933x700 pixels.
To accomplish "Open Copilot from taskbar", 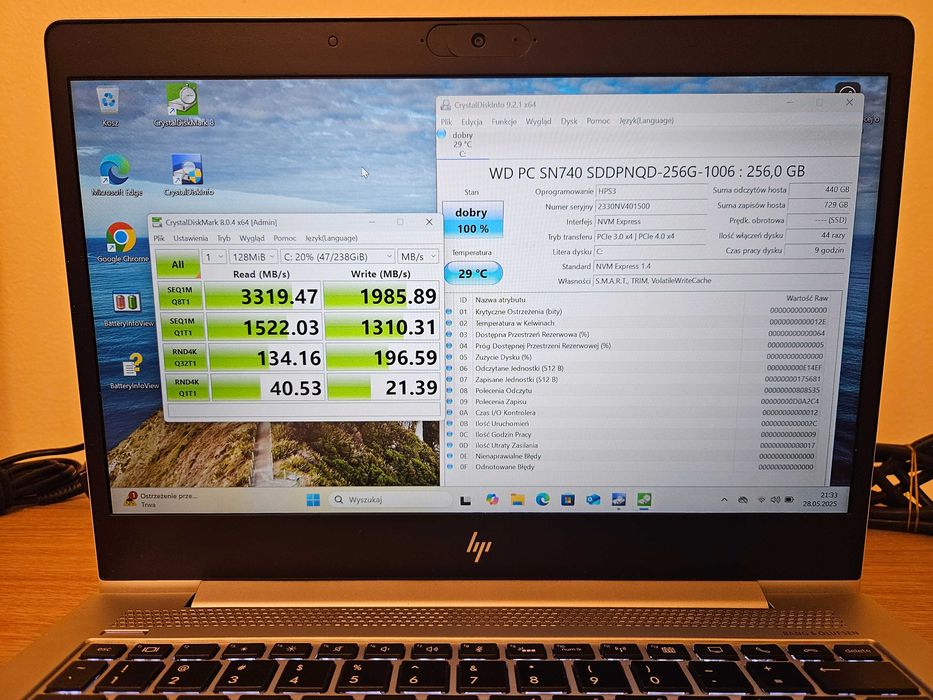I will (491, 500).
